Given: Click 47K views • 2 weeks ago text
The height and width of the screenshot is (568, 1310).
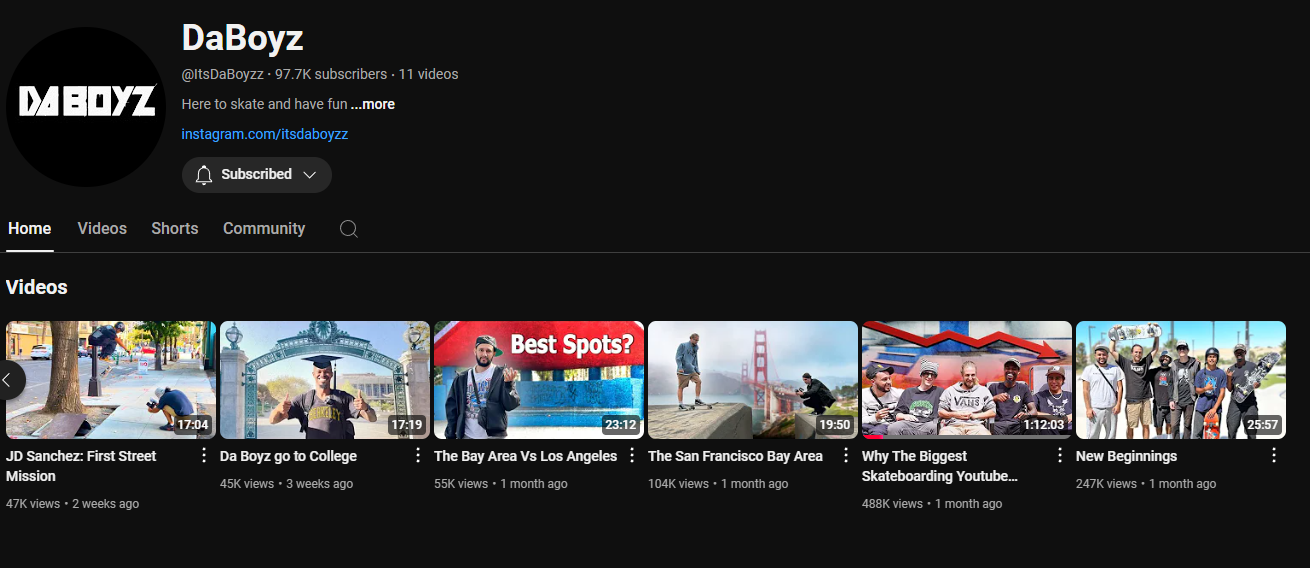Looking at the screenshot, I should pyautogui.click(x=72, y=504).
